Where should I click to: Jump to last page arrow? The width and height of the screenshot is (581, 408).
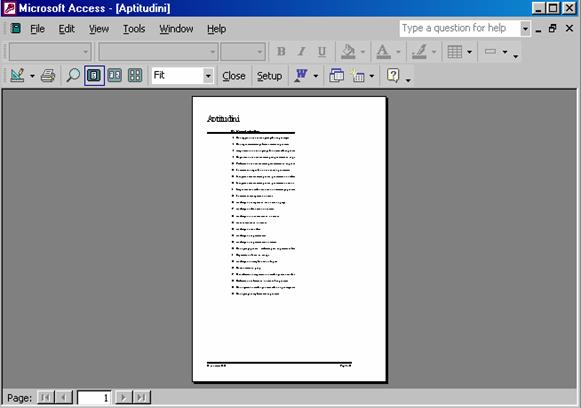tap(142, 398)
